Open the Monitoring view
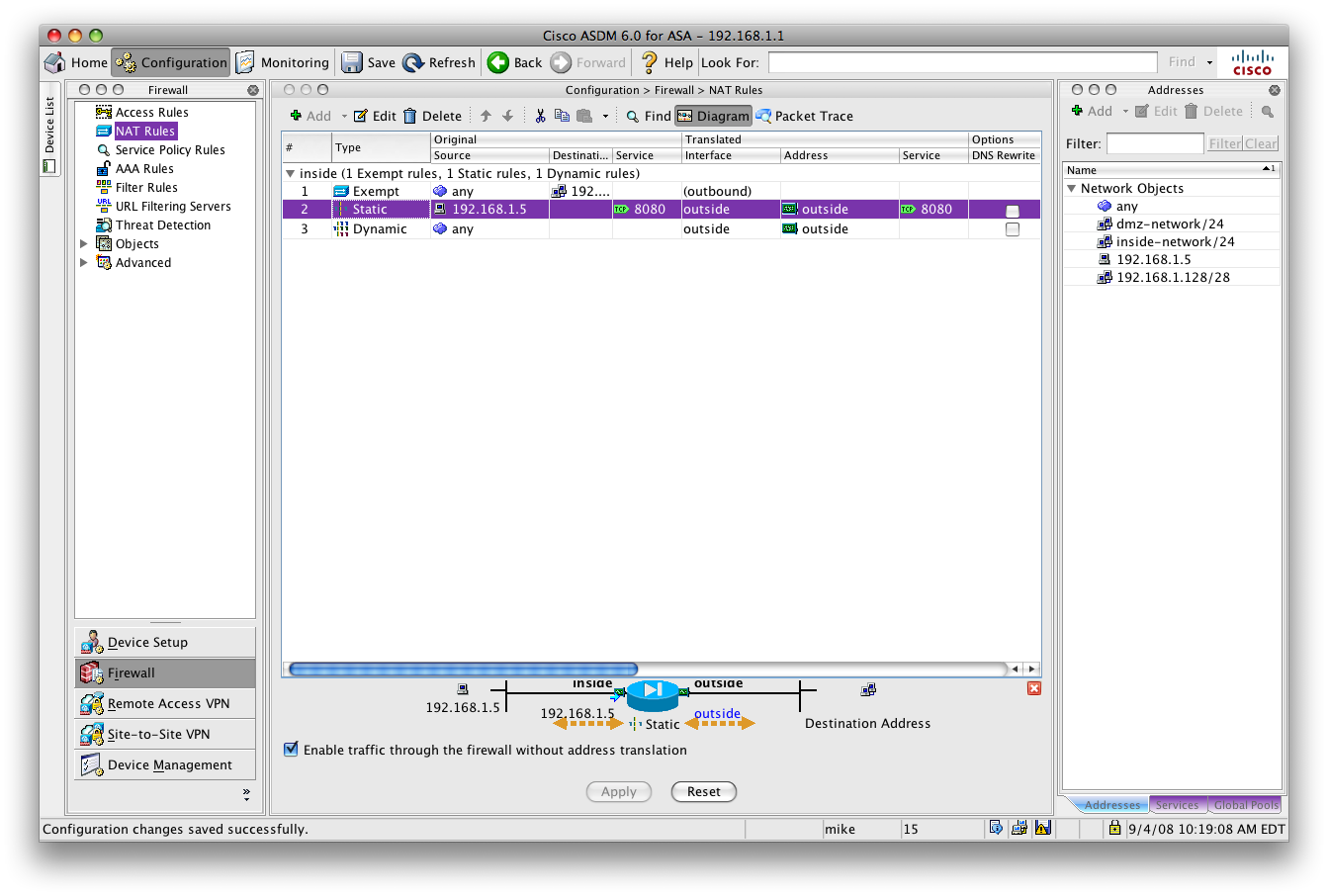The width and height of the screenshot is (1328, 896). tap(282, 62)
